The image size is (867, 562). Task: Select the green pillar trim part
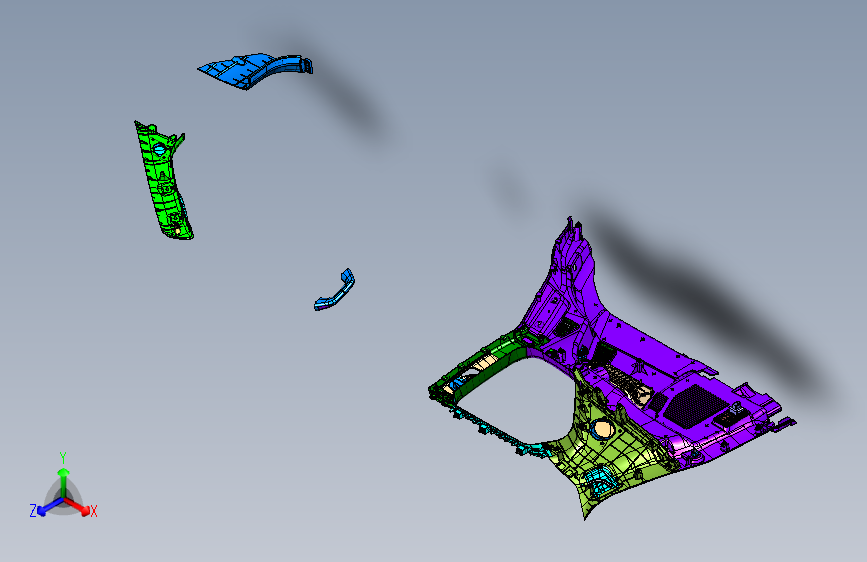(163, 181)
